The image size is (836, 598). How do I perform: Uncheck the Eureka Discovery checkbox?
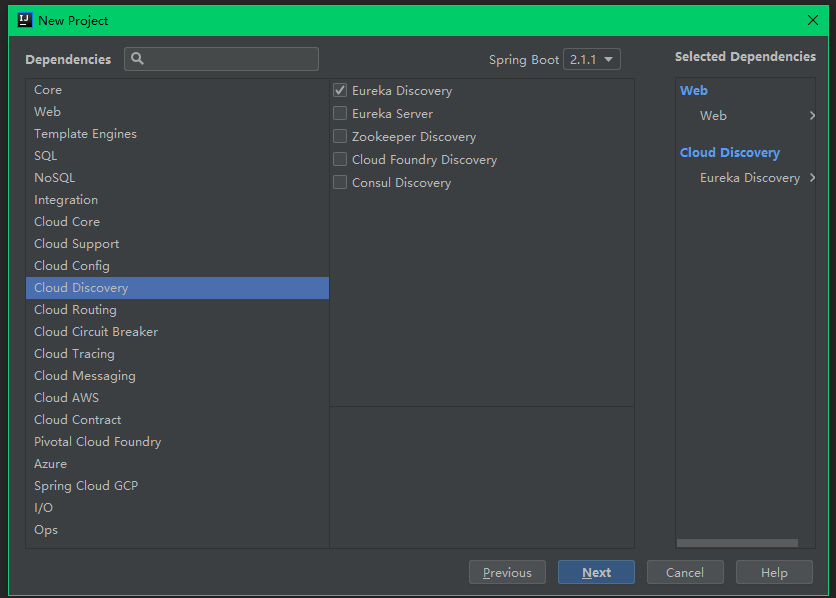pos(340,91)
